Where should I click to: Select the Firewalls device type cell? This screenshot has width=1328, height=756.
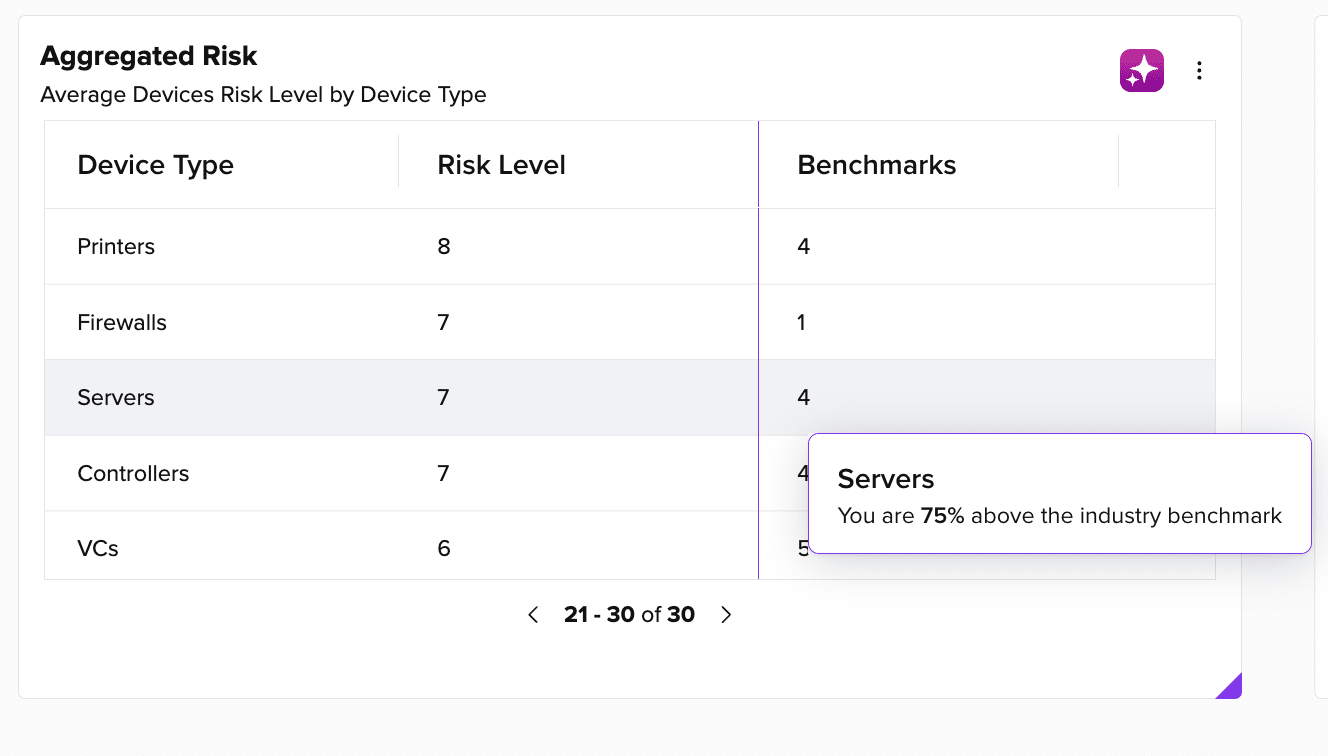122,322
